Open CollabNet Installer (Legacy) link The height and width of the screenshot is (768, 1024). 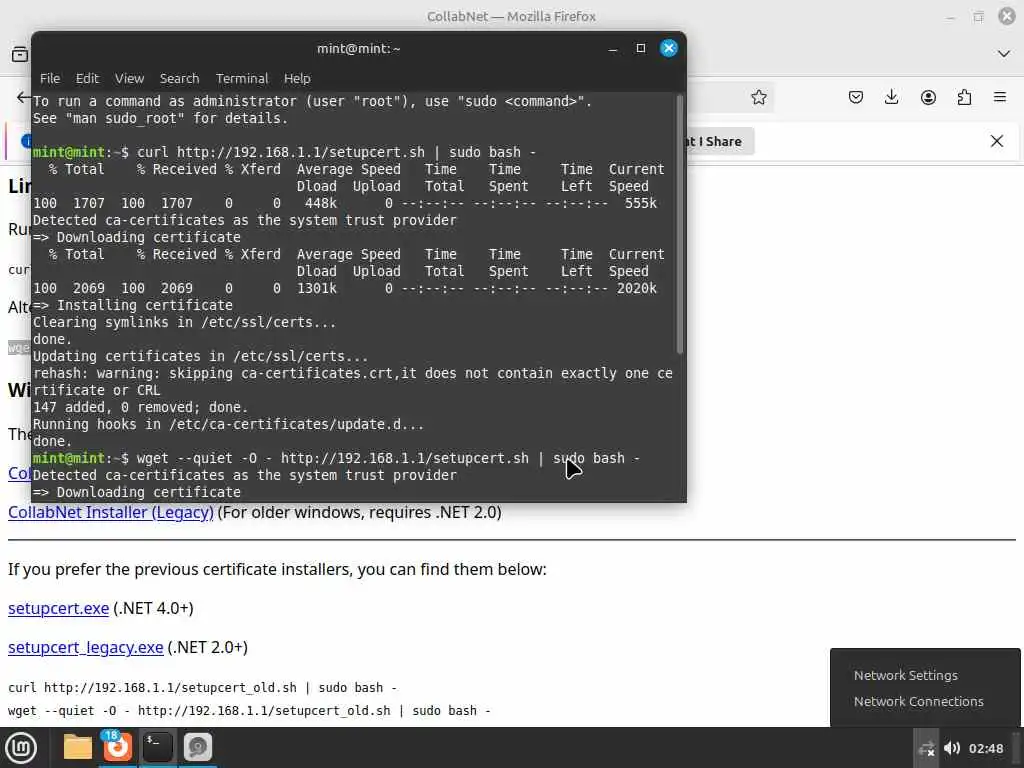[x=110, y=512]
